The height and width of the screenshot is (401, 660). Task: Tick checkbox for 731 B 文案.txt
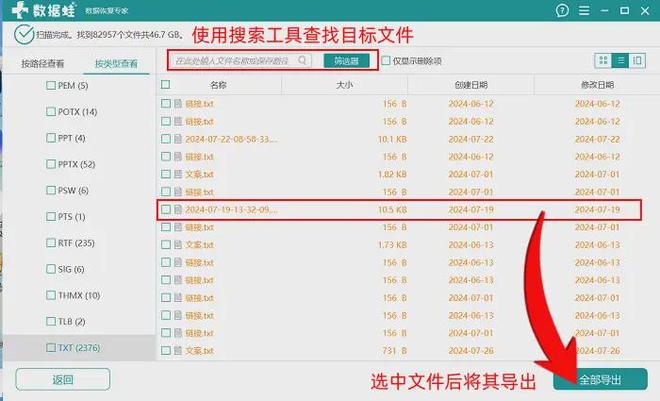tap(166, 351)
